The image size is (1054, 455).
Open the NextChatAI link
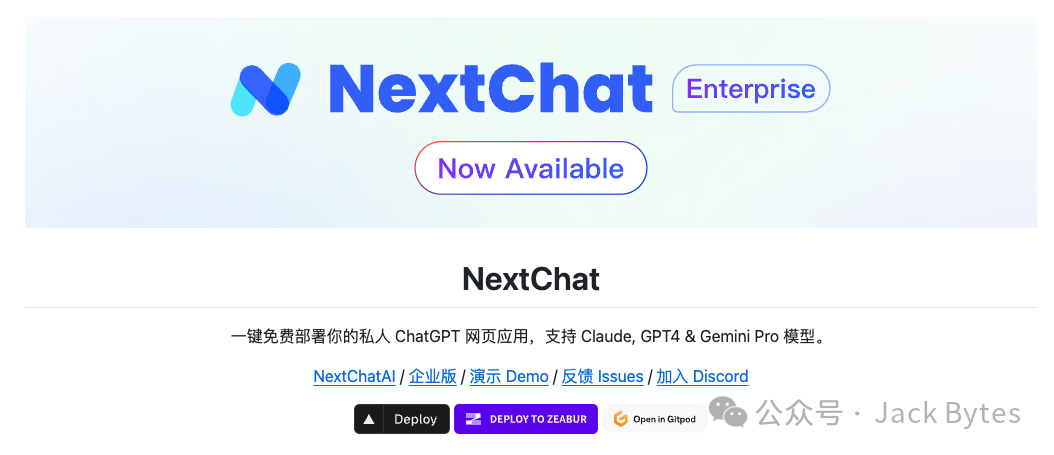(x=354, y=376)
